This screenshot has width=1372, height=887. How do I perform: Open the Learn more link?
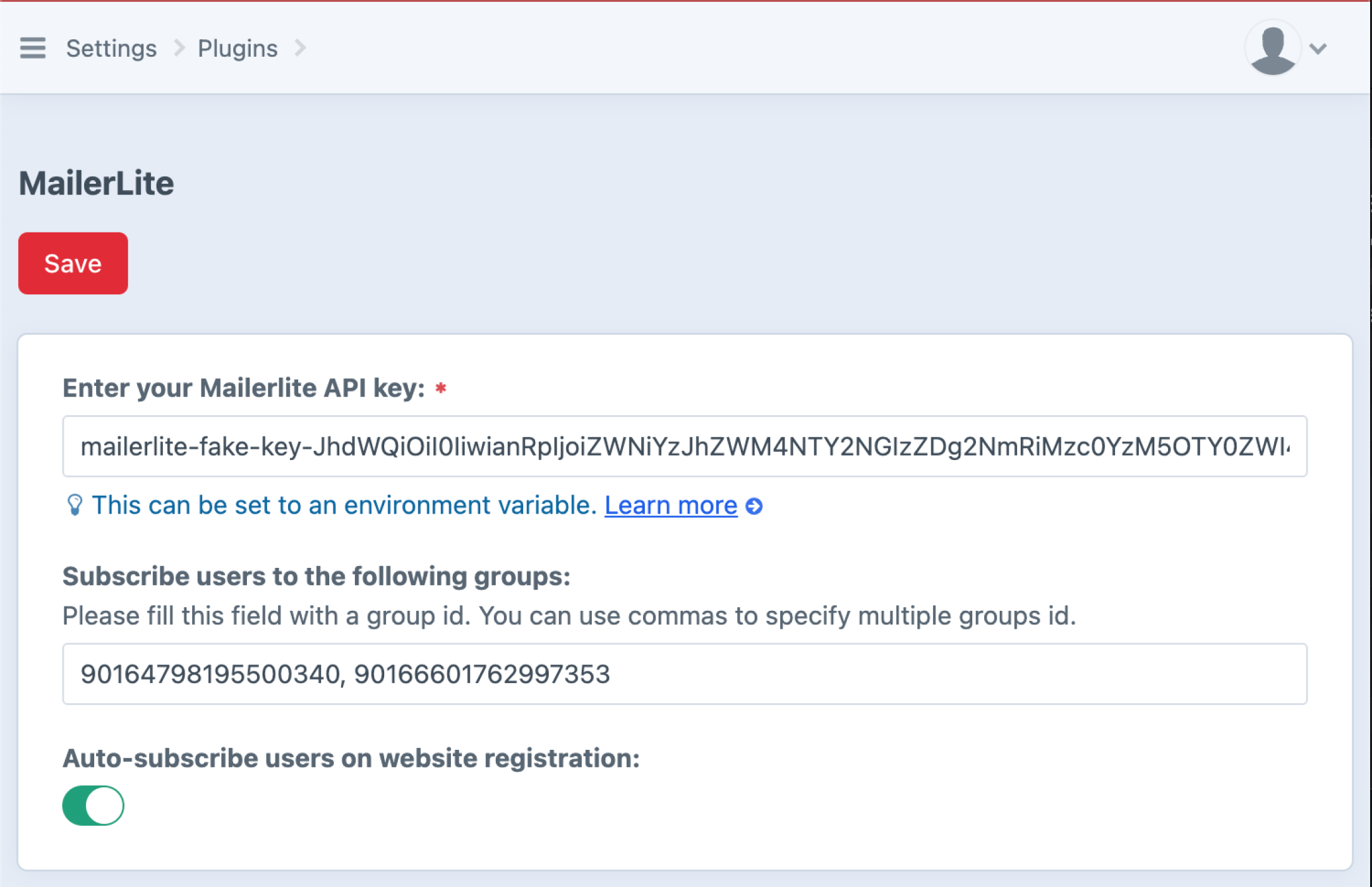[x=671, y=506]
